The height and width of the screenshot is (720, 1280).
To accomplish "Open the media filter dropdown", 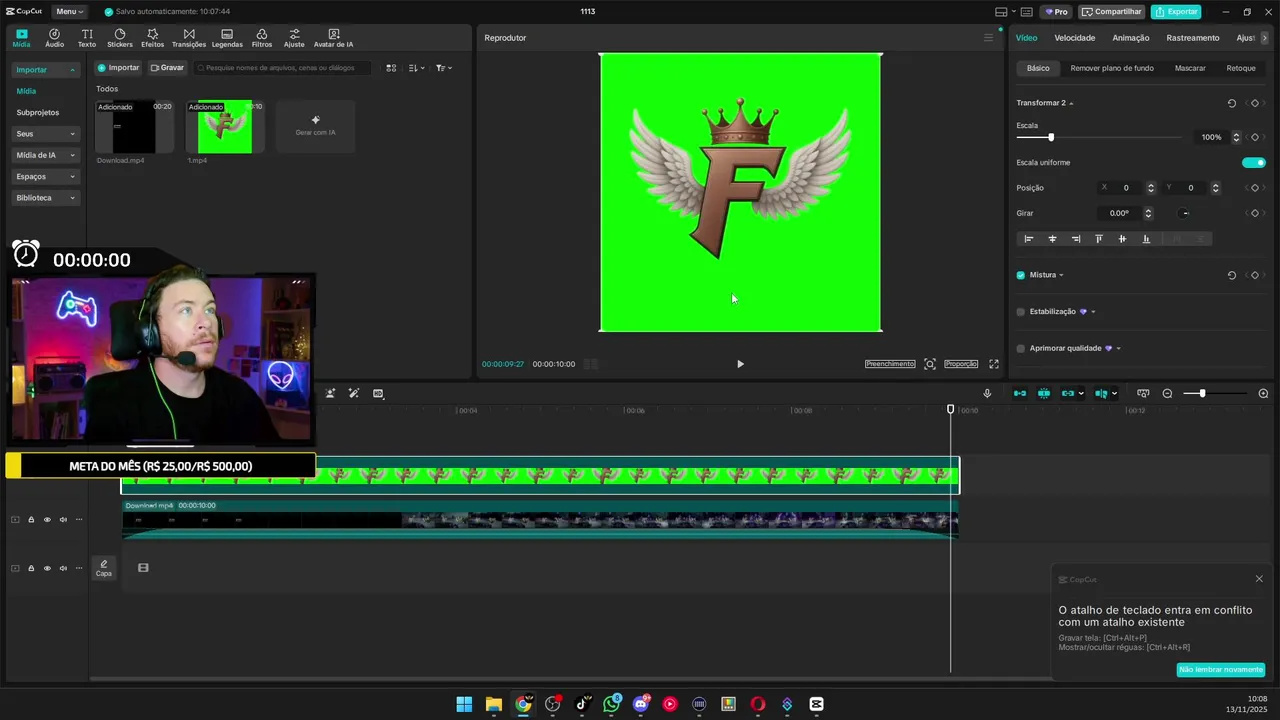I will [444, 68].
